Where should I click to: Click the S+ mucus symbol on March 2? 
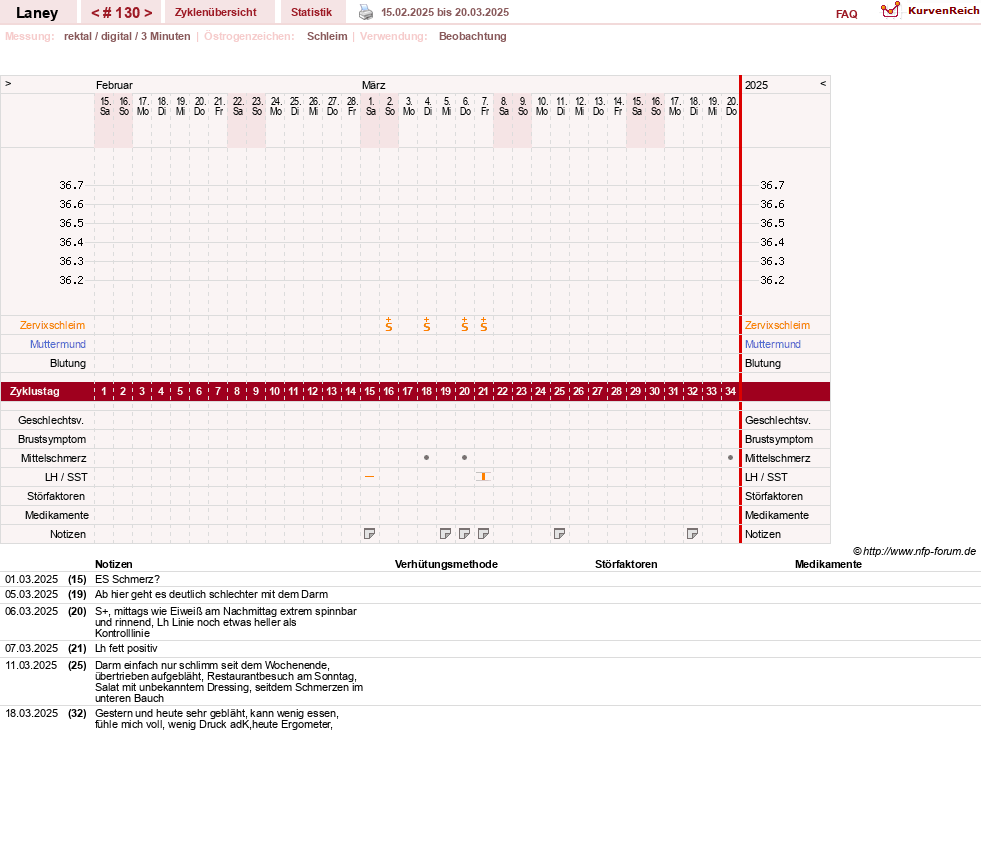(x=389, y=325)
